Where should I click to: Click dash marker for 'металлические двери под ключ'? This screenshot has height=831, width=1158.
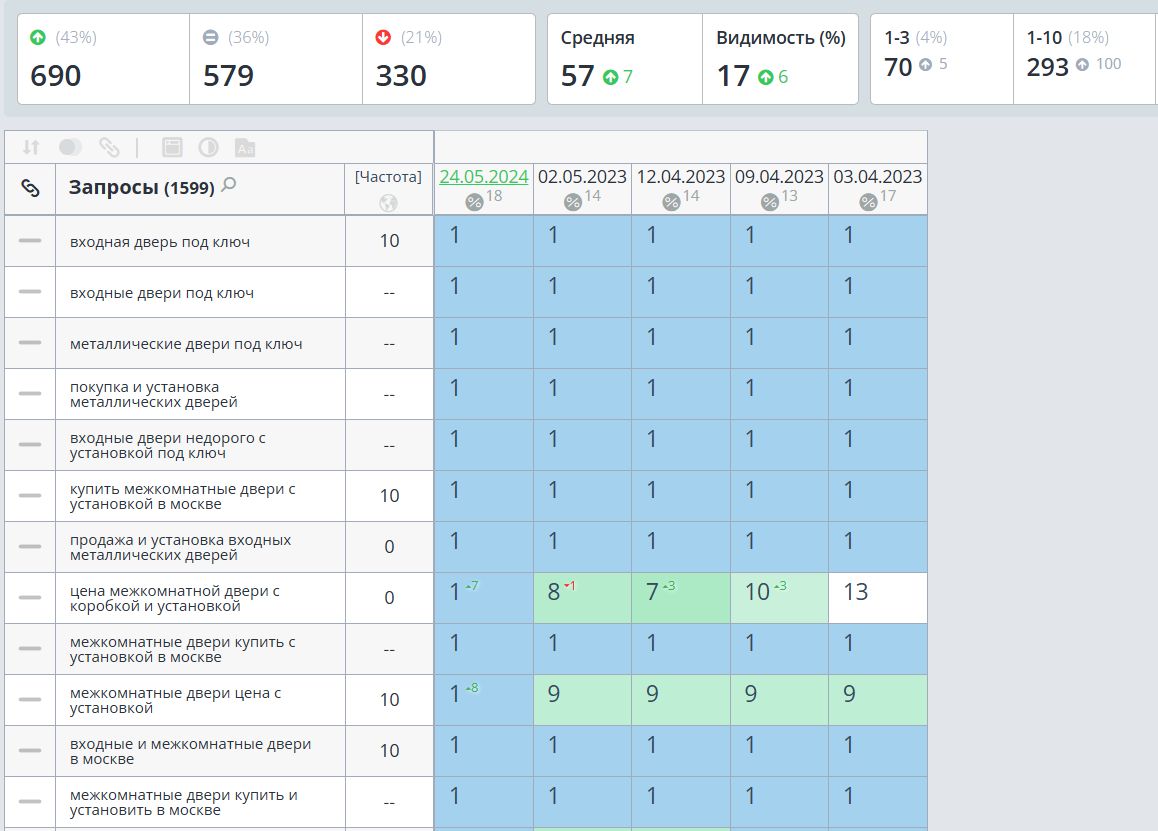click(x=30, y=343)
